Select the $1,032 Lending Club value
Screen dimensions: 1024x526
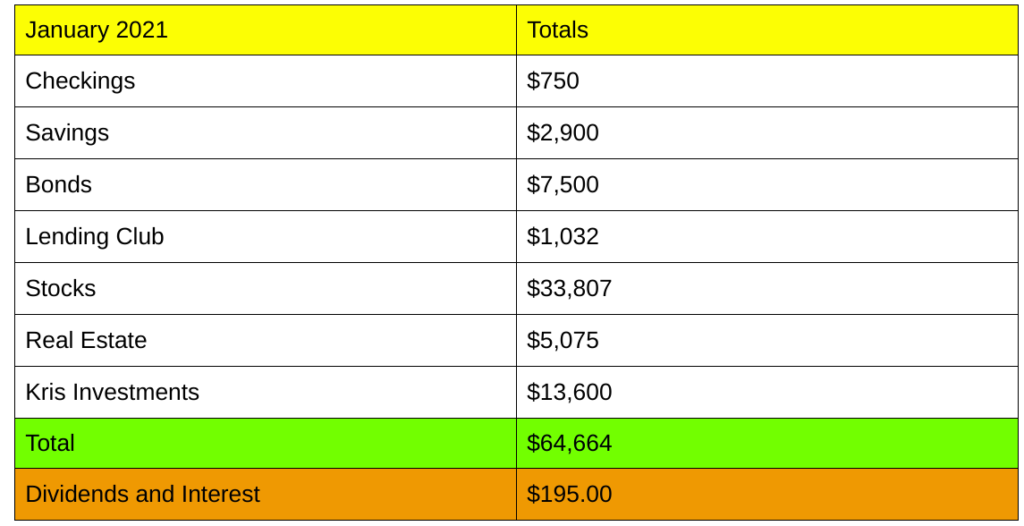point(563,237)
